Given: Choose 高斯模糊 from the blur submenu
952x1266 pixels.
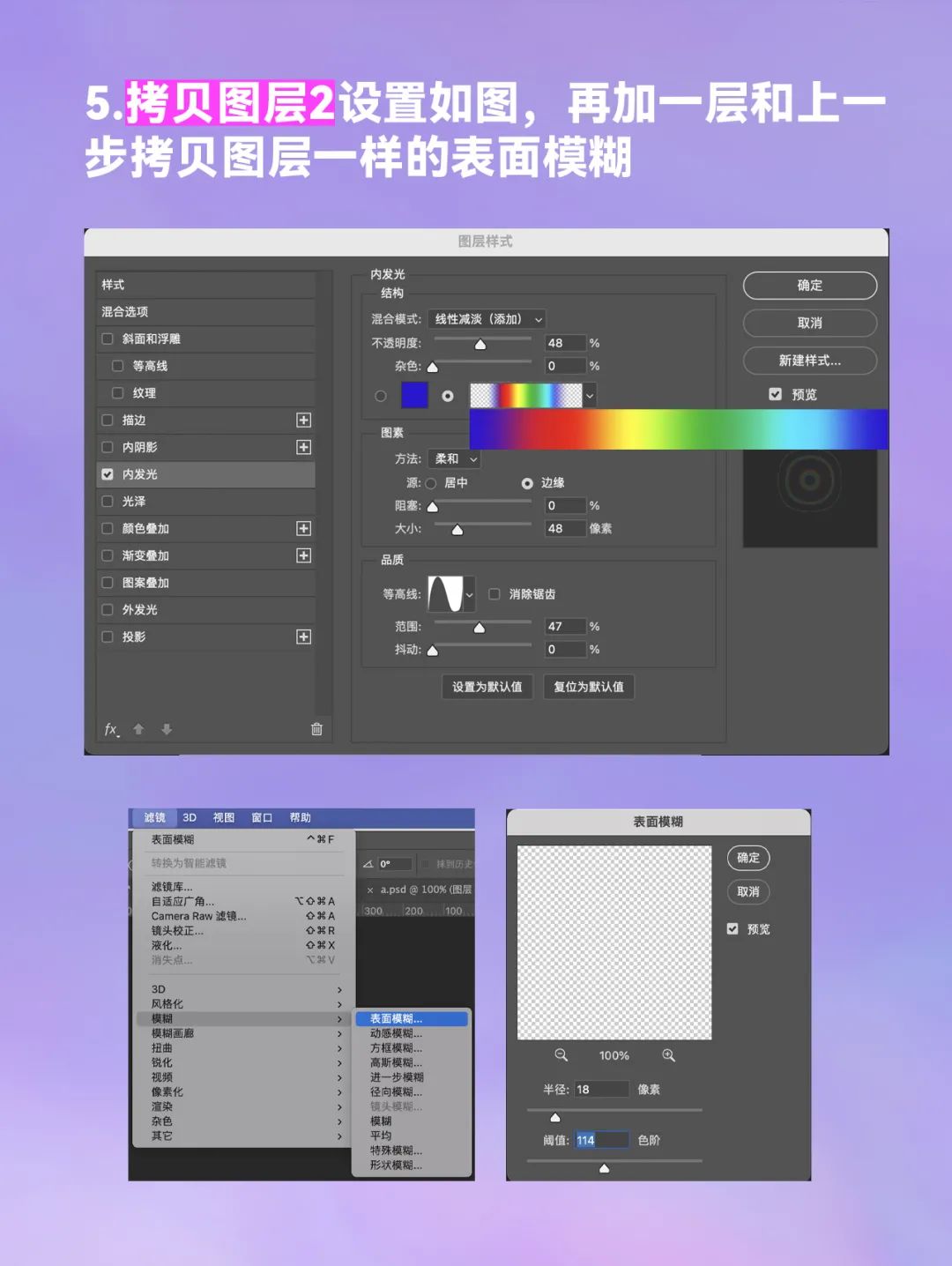Looking at the screenshot, I should point(396,1062).
